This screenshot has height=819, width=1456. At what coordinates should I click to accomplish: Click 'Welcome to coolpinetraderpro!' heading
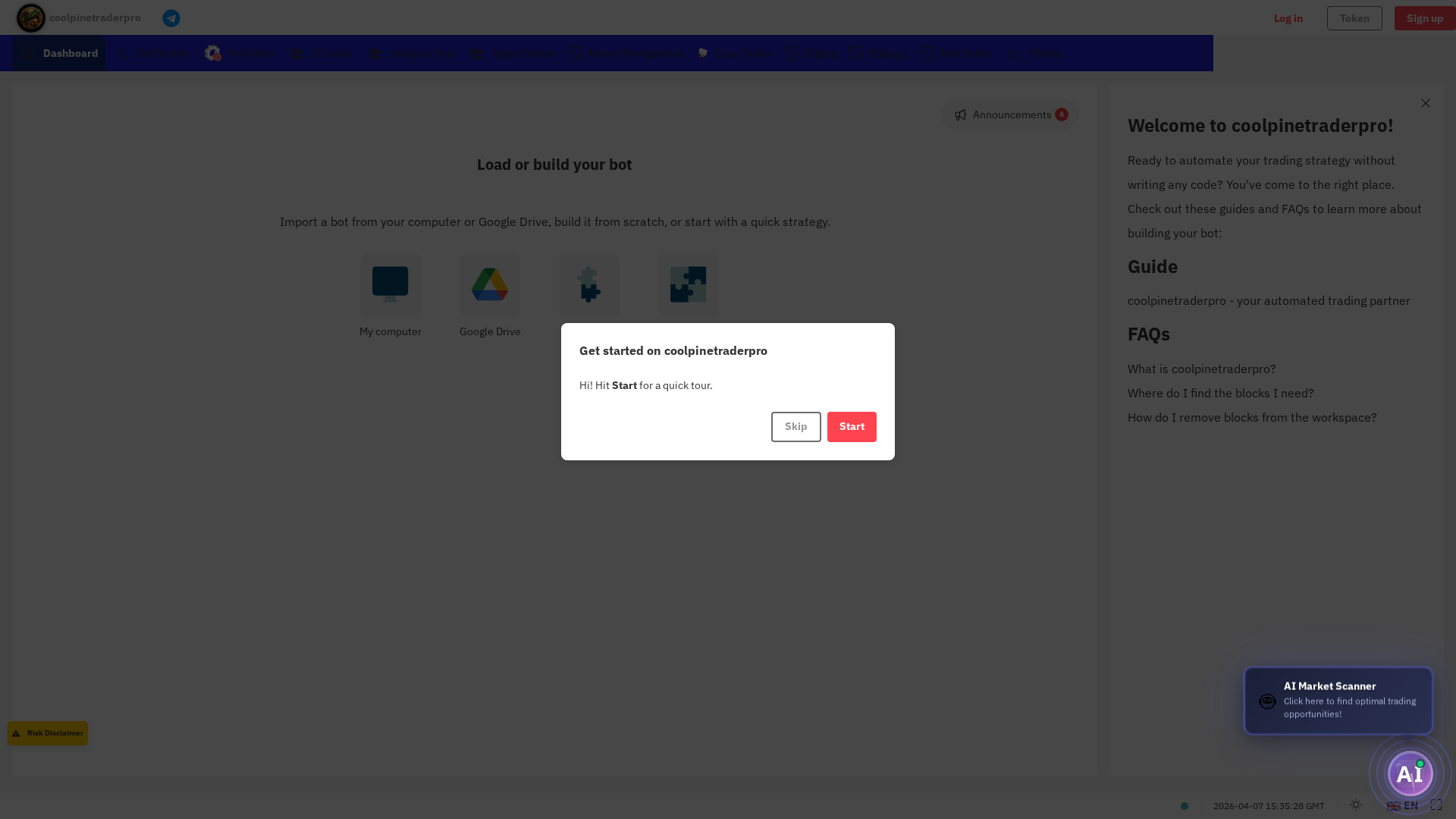point(1260,125)
